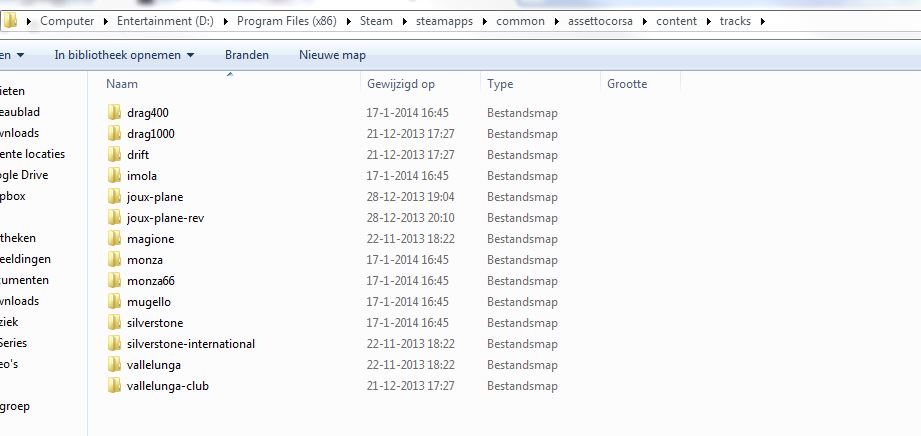
Task: Expand the arrow after 'tracks' in address bar
Action: tap(763, 21)
